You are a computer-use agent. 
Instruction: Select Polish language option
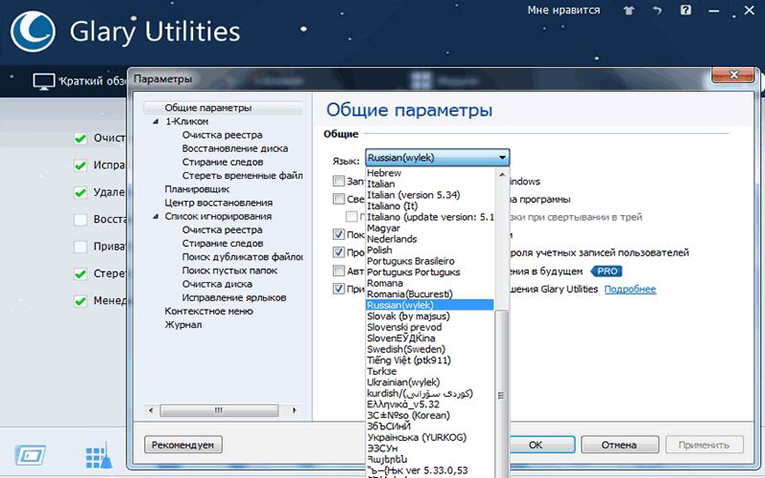[380, 250]
